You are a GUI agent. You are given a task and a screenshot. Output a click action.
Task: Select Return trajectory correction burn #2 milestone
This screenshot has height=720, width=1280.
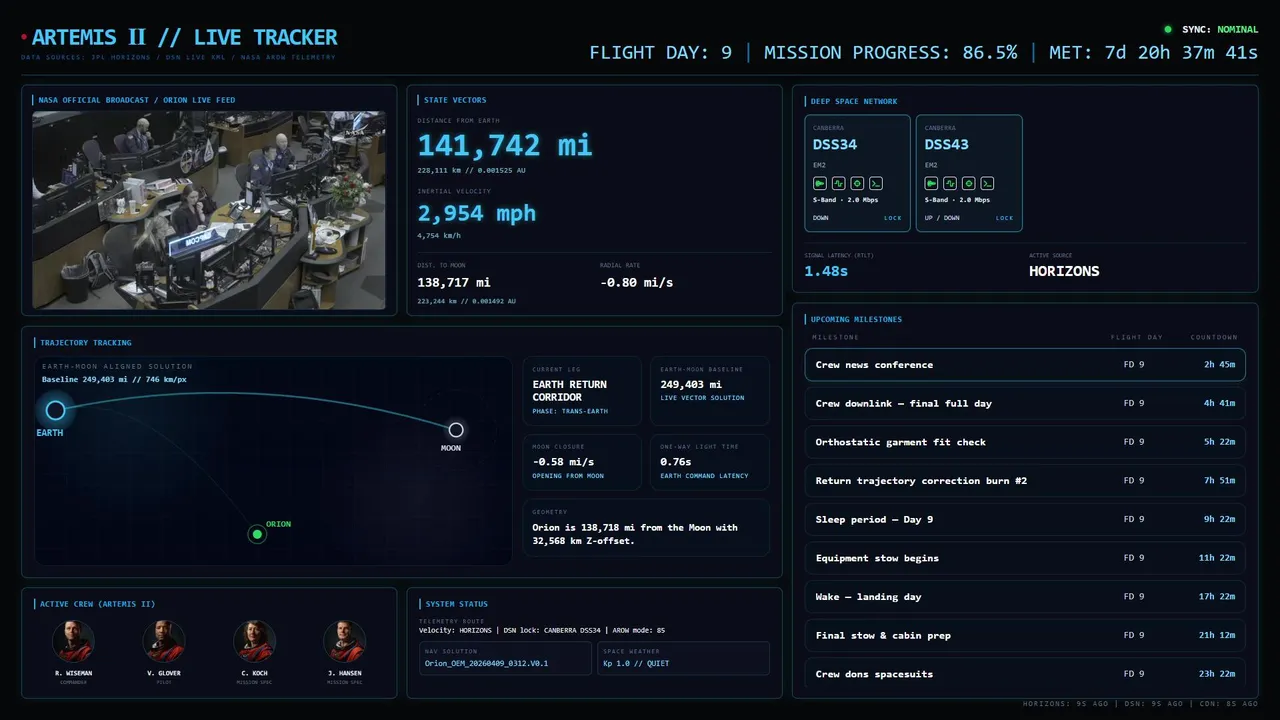[x=1025, y=481]
